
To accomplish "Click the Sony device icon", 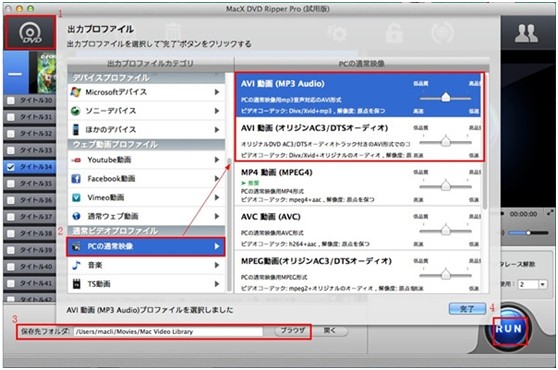I will 75,111.
